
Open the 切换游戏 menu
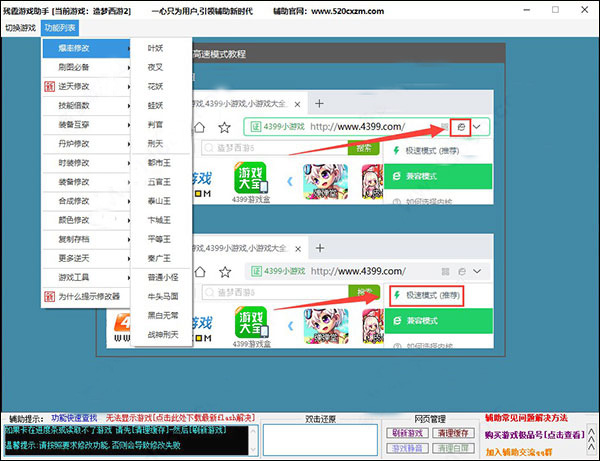pyautogui.click(x=20, y=28)
